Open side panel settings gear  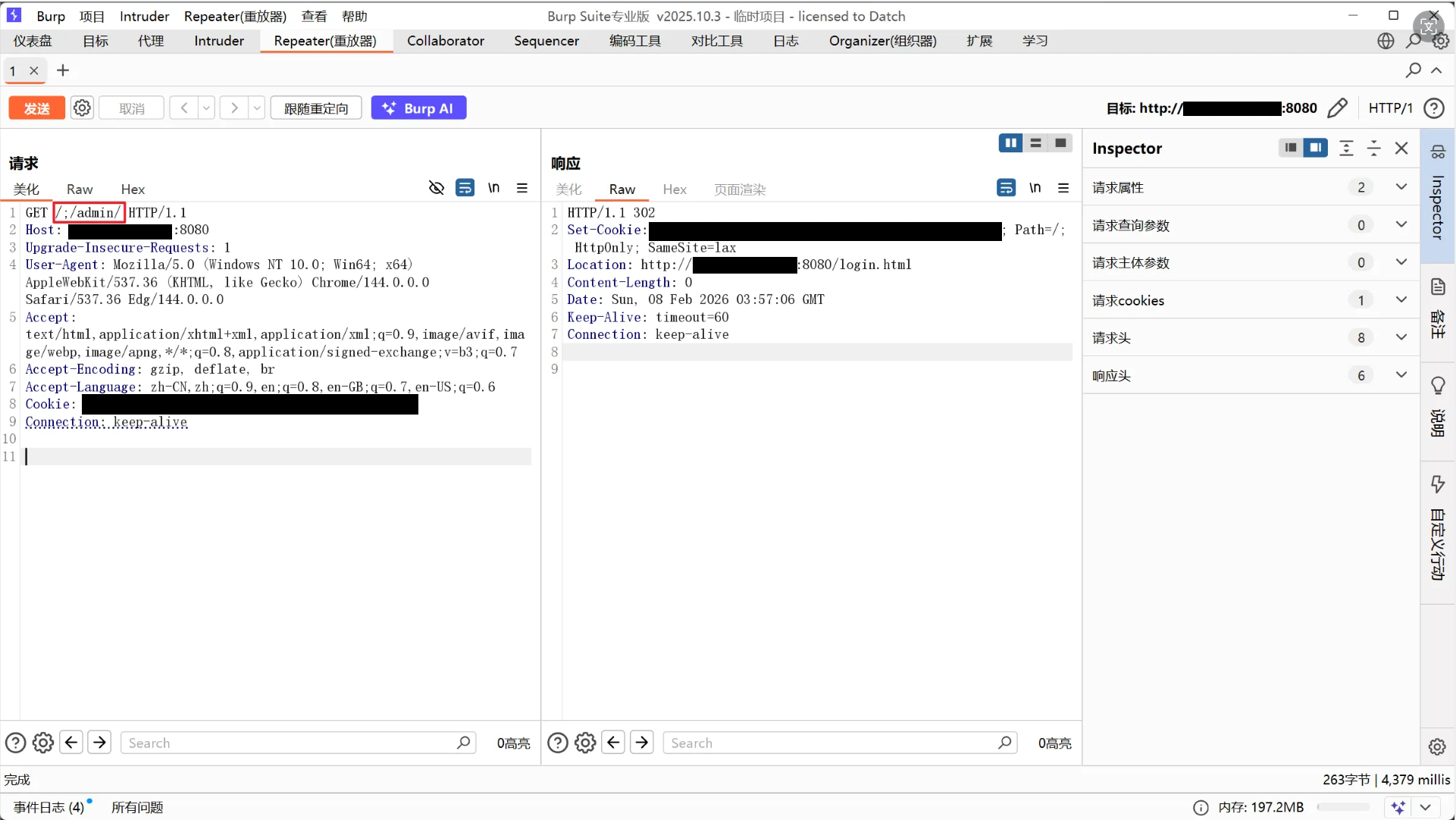click(x=1437, y=746)
